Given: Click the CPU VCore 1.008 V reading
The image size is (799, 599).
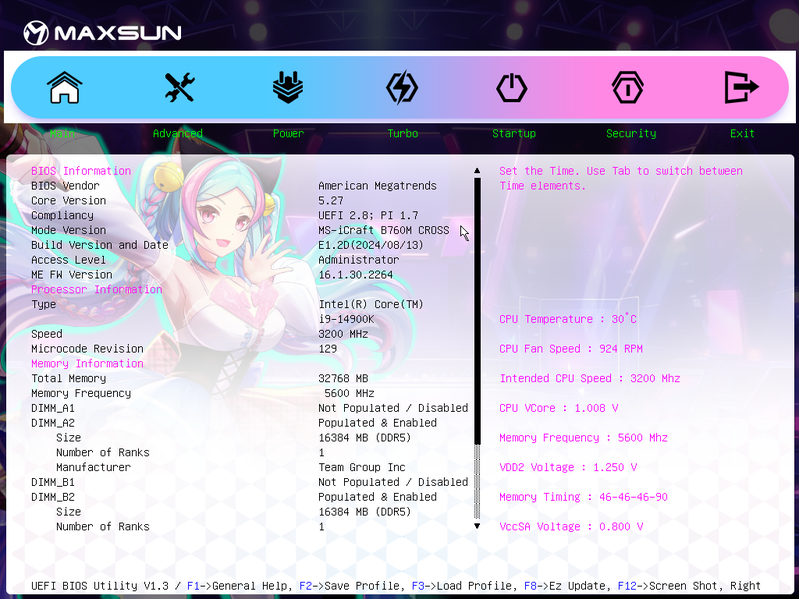Looking at the screenshot, I should tap(558, 408).
